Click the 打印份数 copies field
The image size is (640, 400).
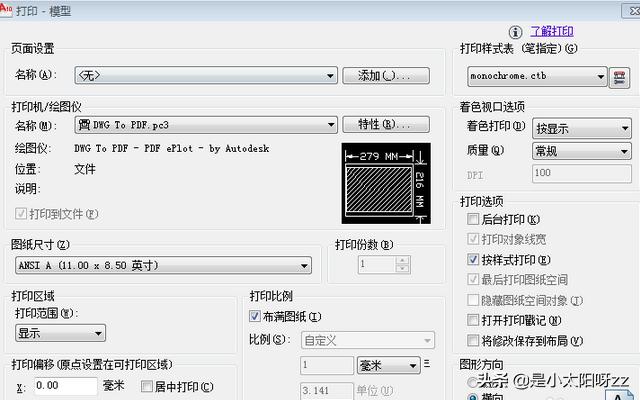pos(376,264)
